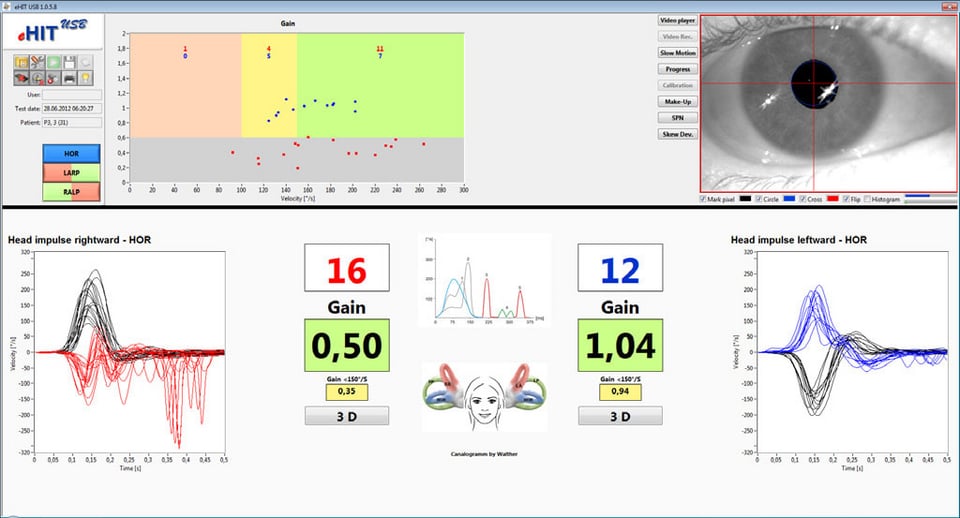Enable Histogram checkbox
The image size is (960, 518).
868,199
